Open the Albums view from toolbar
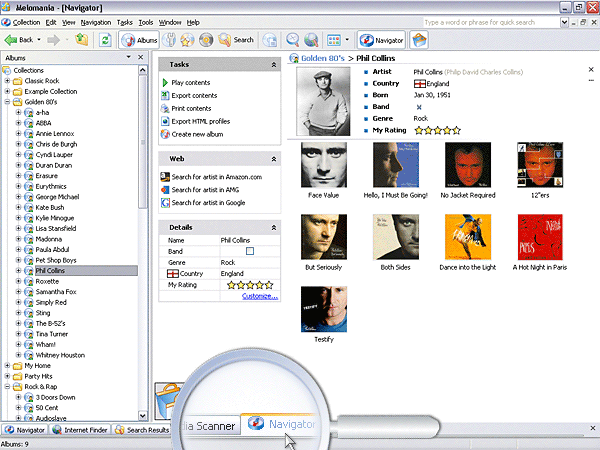This screenshot has width=600, height=450. pyautogui.click(x=140, y=40)
